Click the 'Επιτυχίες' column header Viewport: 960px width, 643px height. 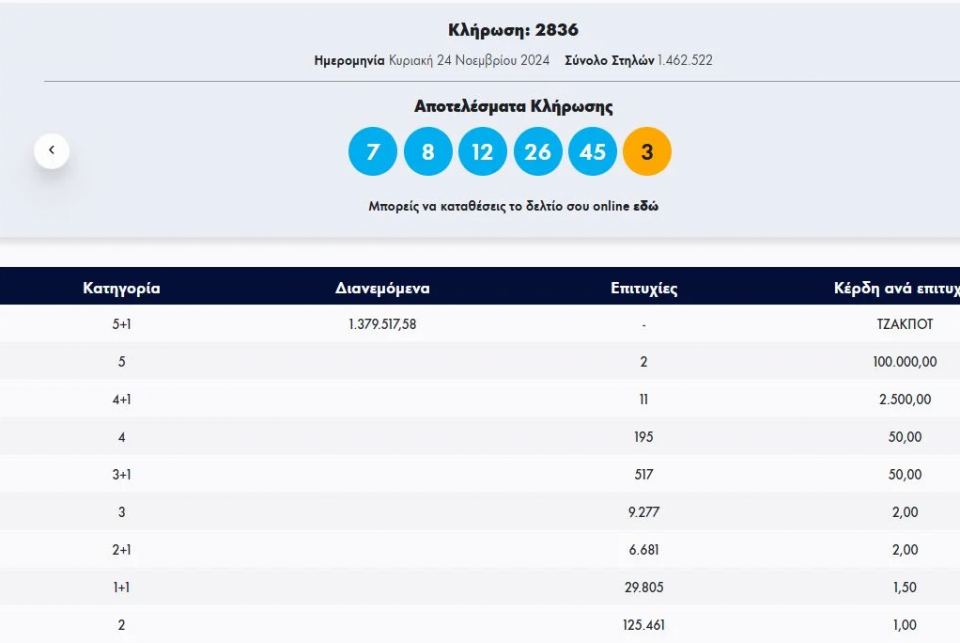pyautogui.click(x=644, y=288)
